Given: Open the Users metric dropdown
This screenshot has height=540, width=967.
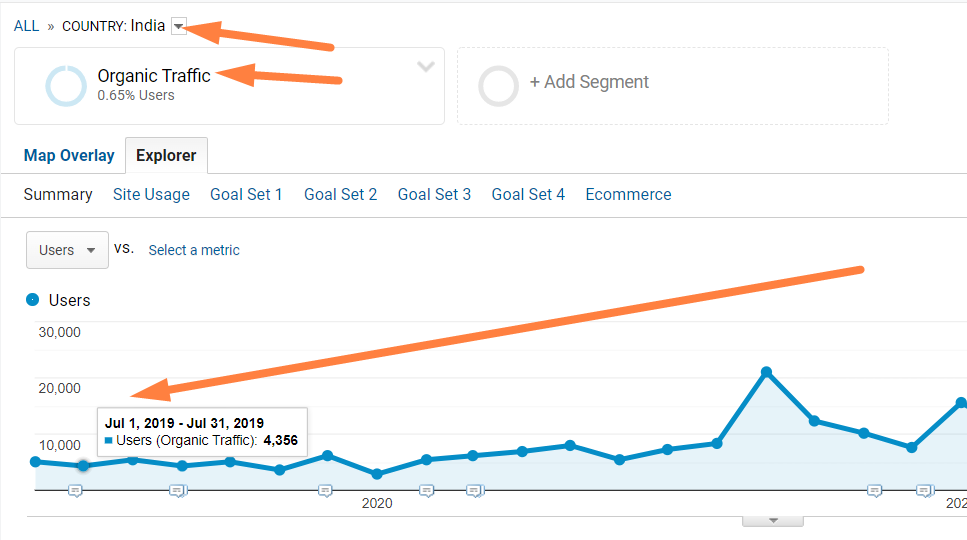Looking at the screenshot, I should (x=67, y=250).
